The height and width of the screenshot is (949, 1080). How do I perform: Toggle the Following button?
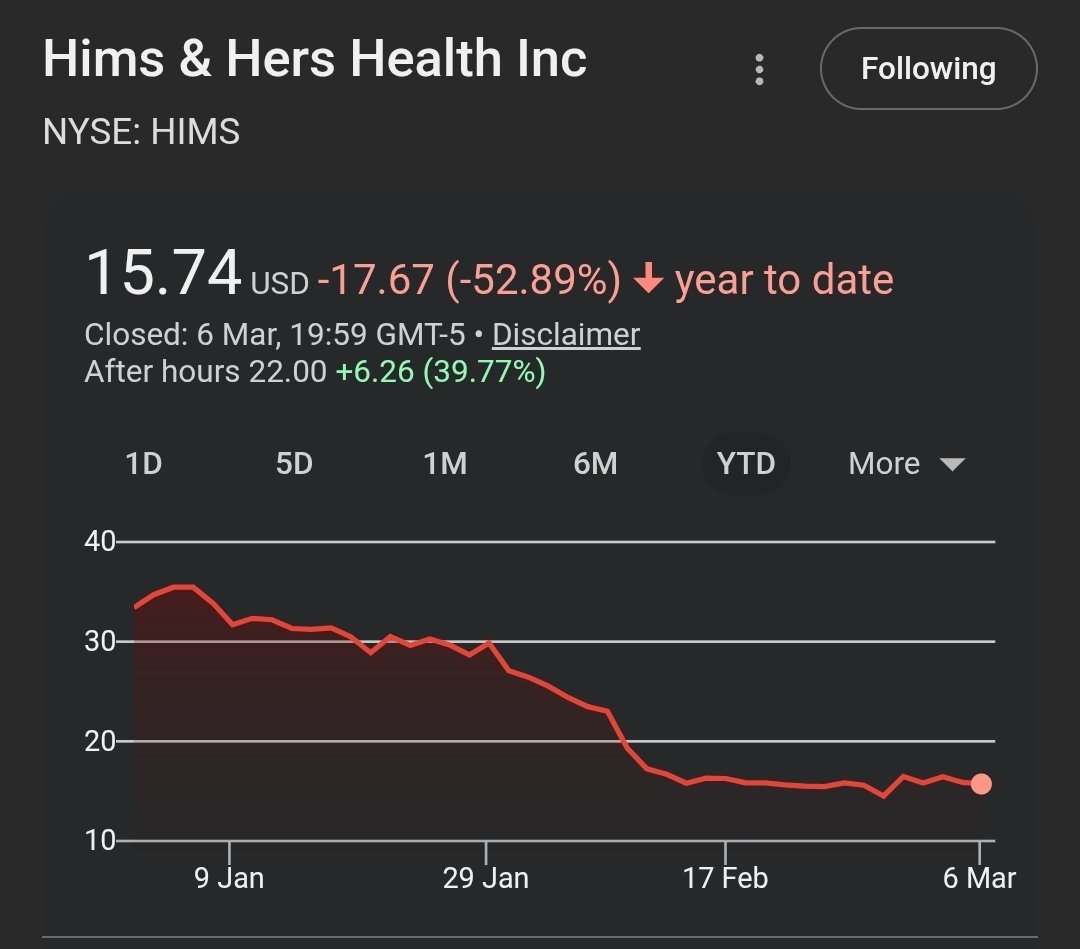(928, 68)
